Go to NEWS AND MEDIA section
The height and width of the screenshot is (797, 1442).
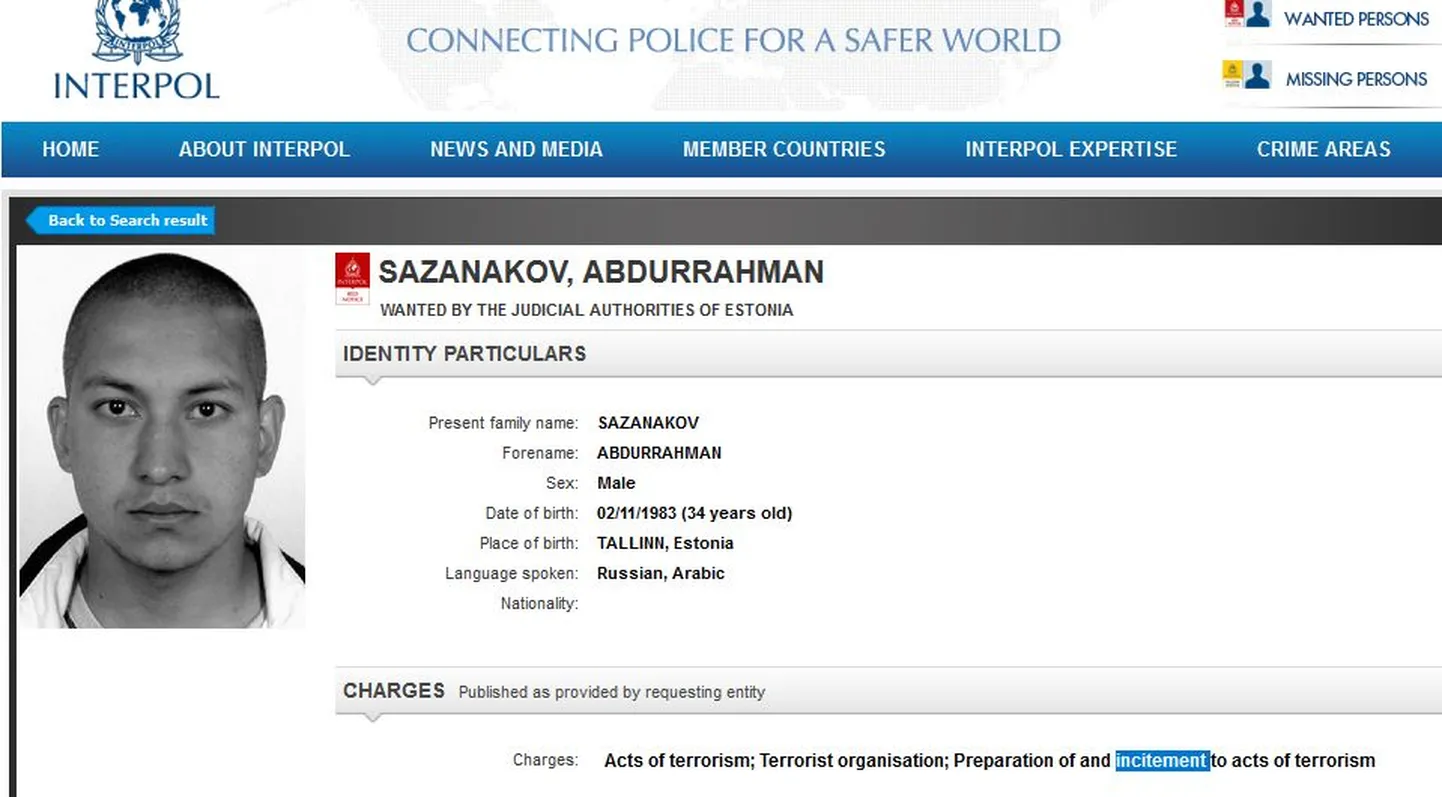click(516, 149)
